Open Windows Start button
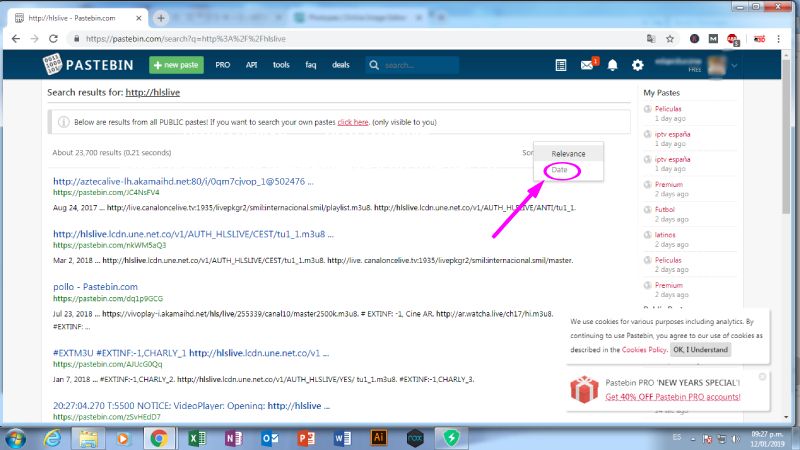 tap(15, 438)
